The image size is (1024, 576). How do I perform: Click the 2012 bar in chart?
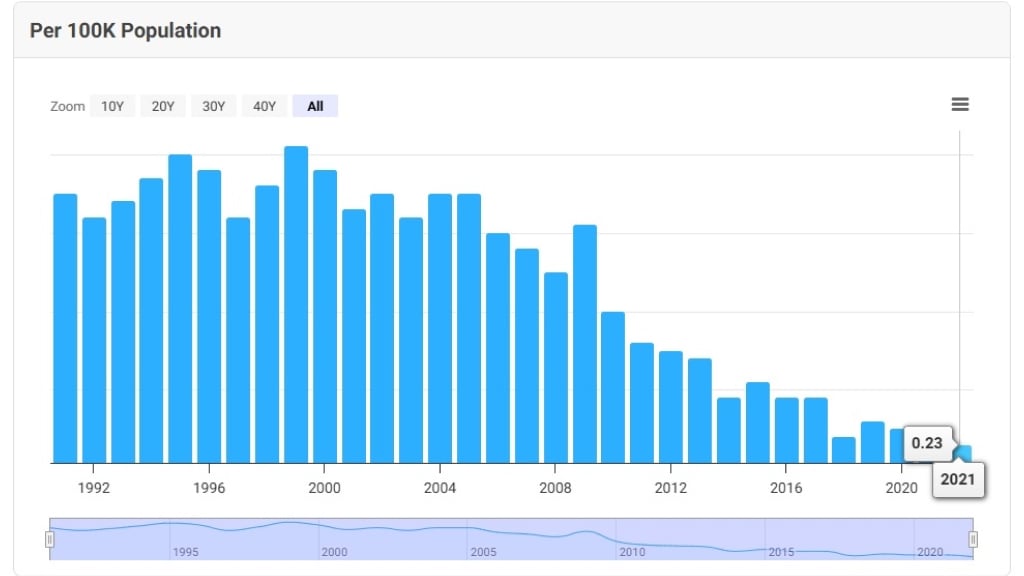click(x=671, y=407)
